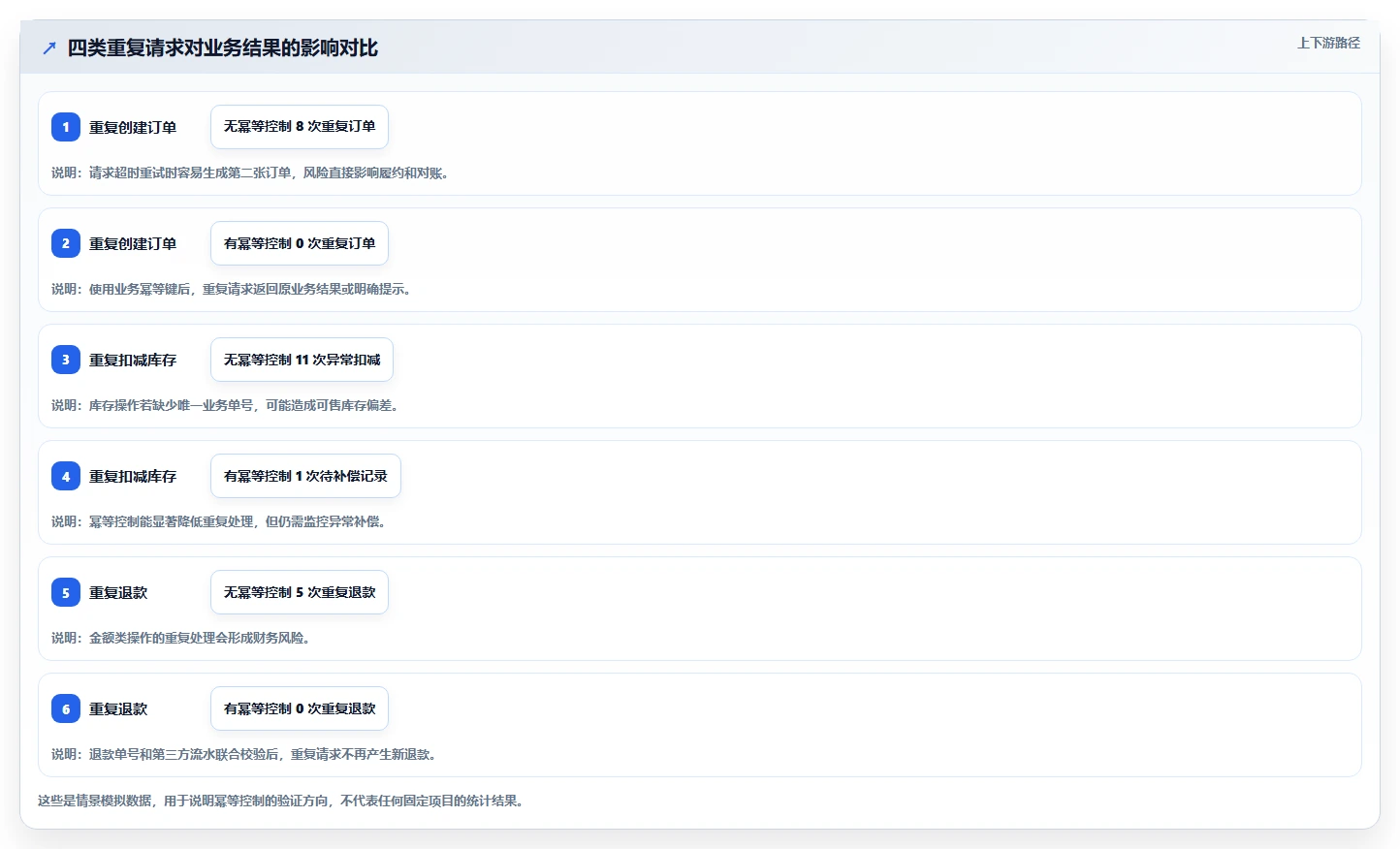This screenshot has width=1400, height=849.
Task: Click the title 四类重复请求对业务结果的影响对比
Action: [x=222, y=47]
